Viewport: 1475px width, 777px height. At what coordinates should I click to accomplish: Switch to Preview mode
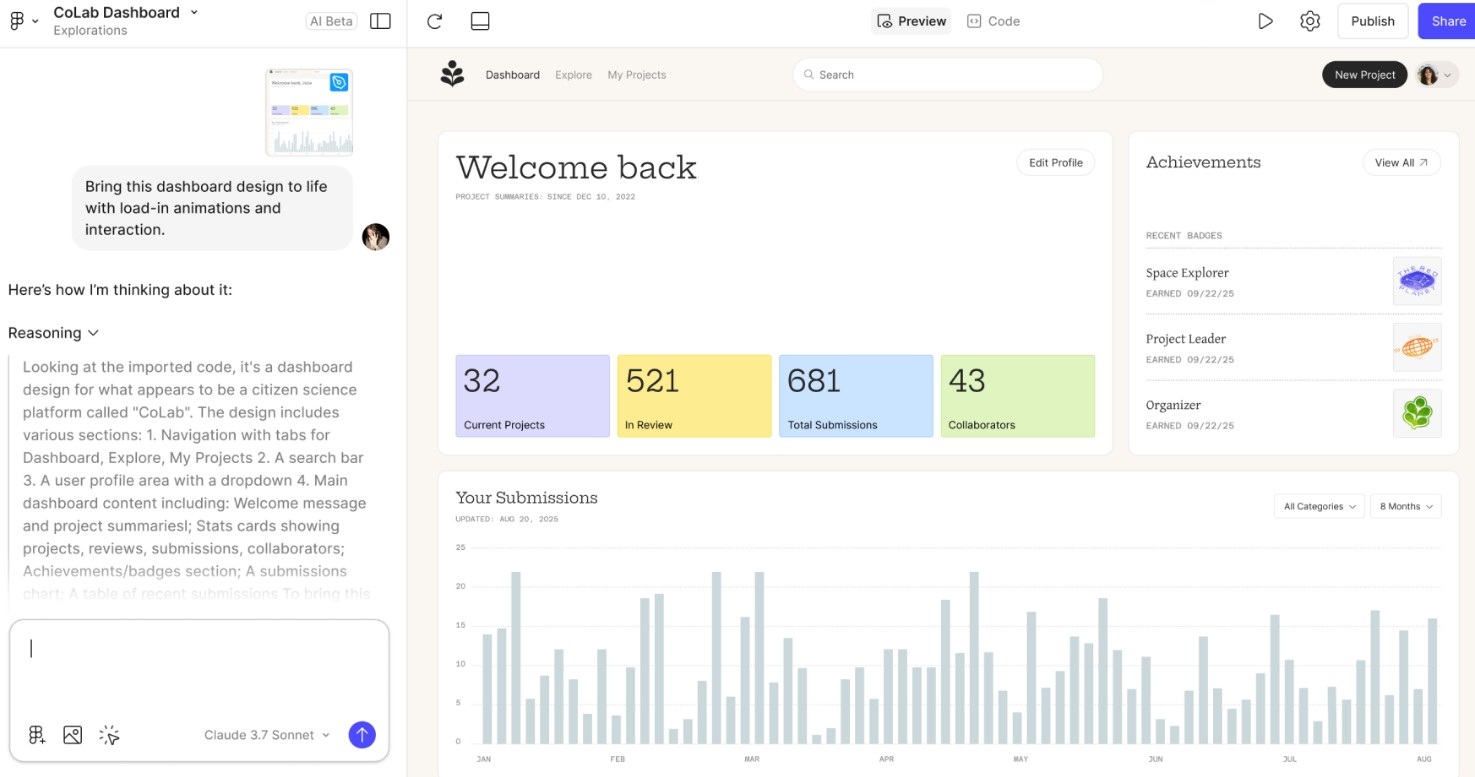910,21
